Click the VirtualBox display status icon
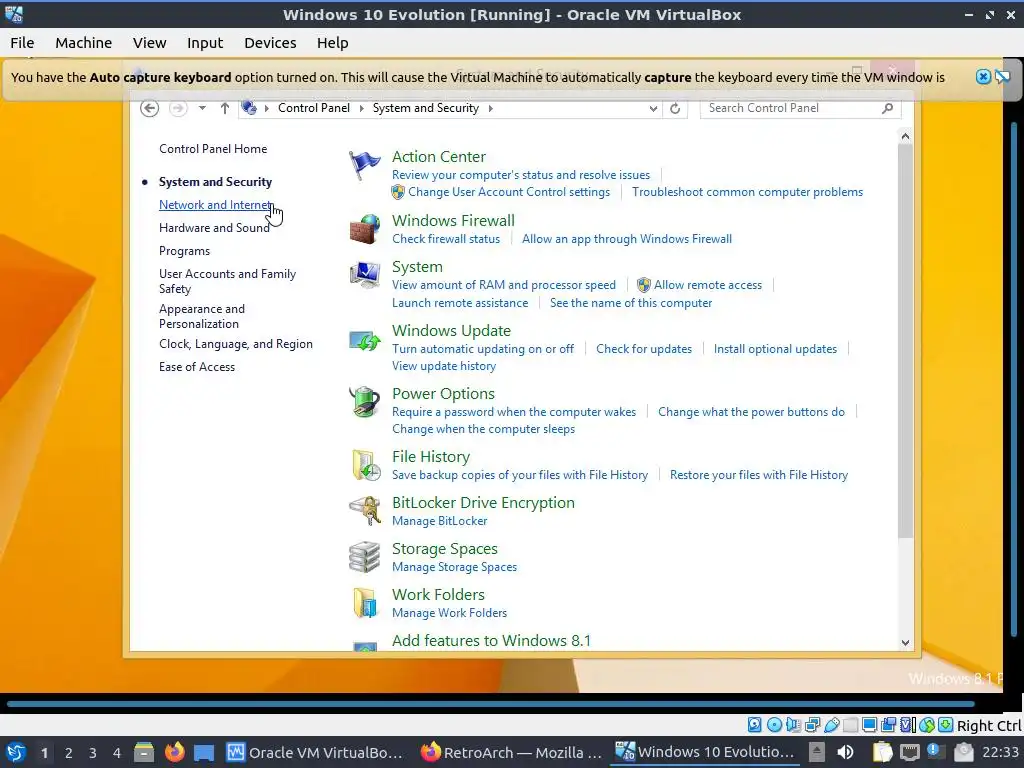Viewport: 1024px width, 768px height. click(869, 724)
